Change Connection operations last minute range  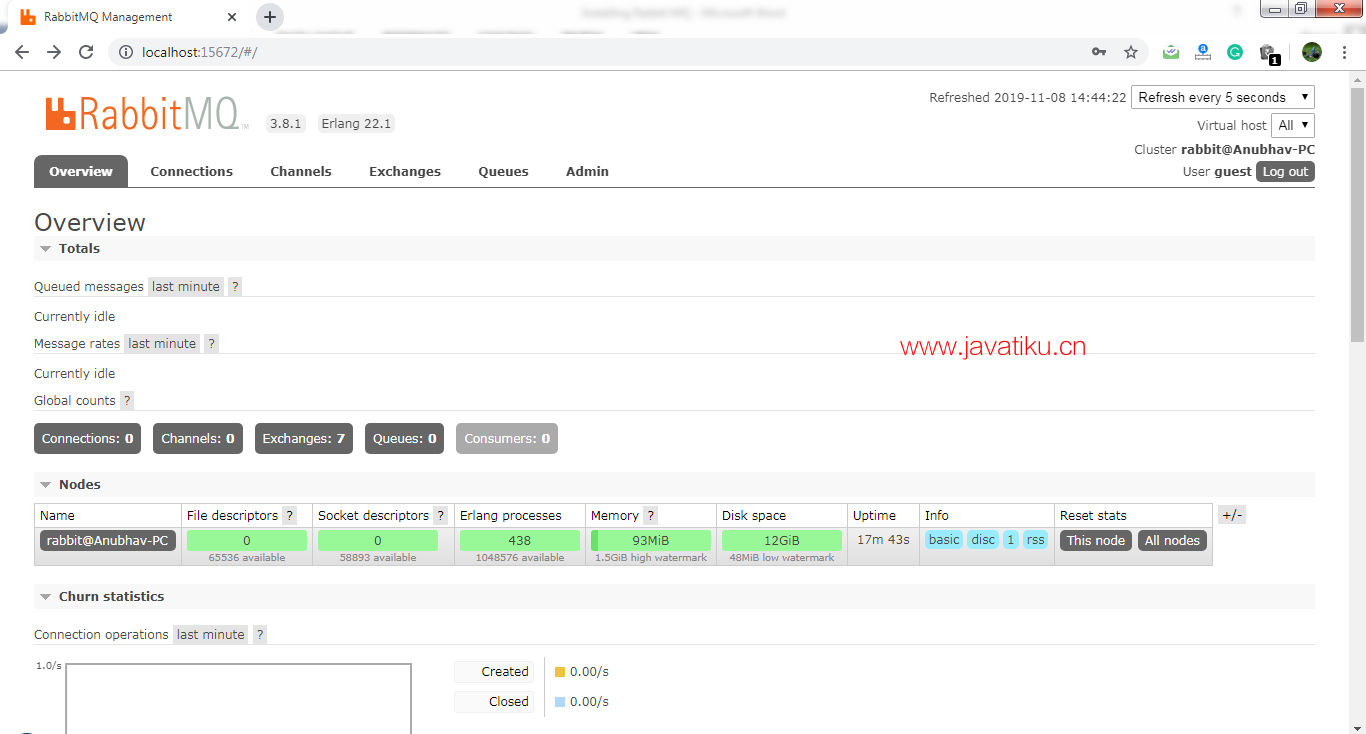(x=210, y=634)
